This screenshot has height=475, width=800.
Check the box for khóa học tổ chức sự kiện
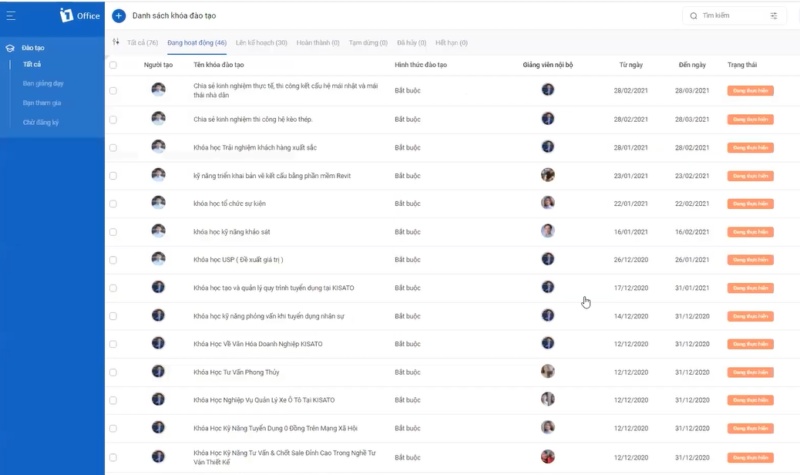pos(113,204)
